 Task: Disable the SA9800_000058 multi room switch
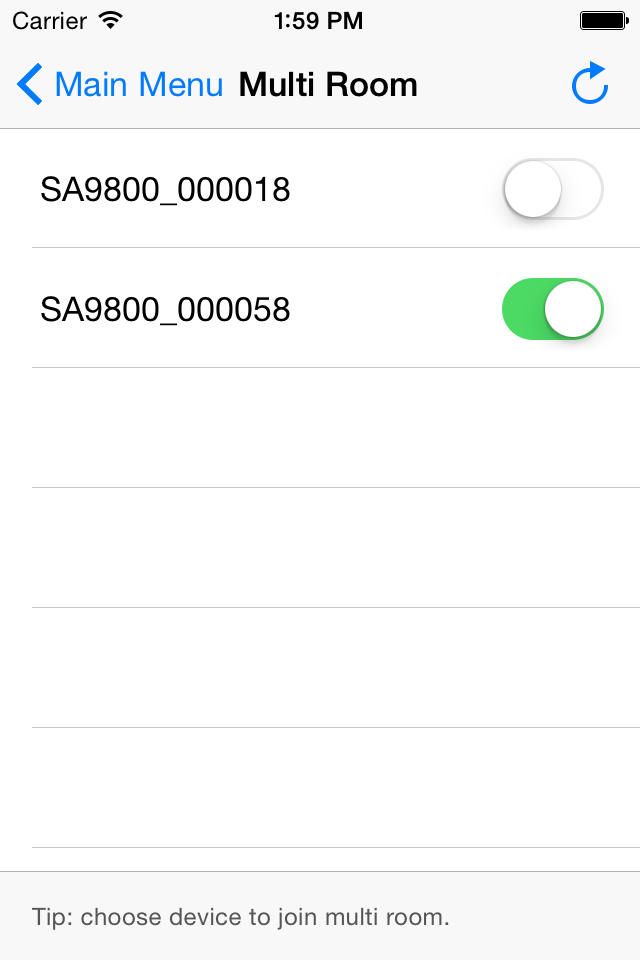coord(552,309)
